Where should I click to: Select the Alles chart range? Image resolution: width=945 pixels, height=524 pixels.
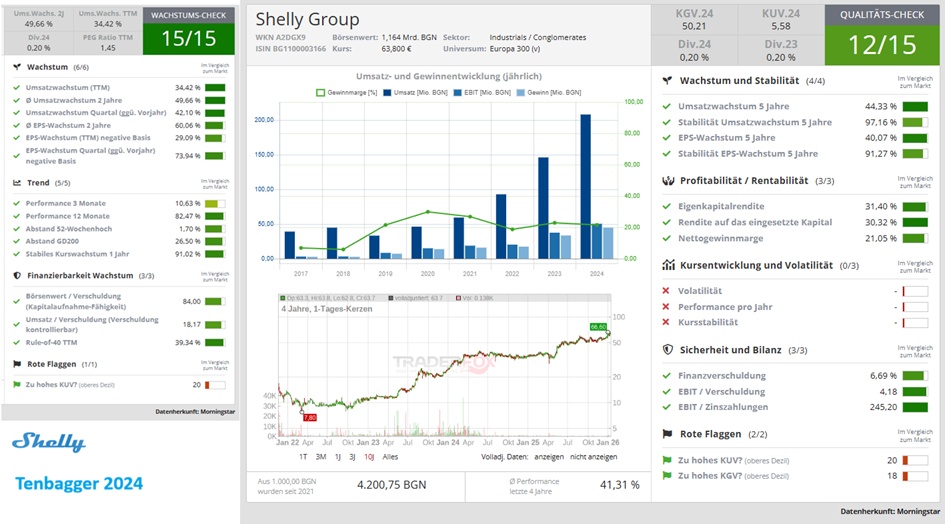(x=391, y=456)
